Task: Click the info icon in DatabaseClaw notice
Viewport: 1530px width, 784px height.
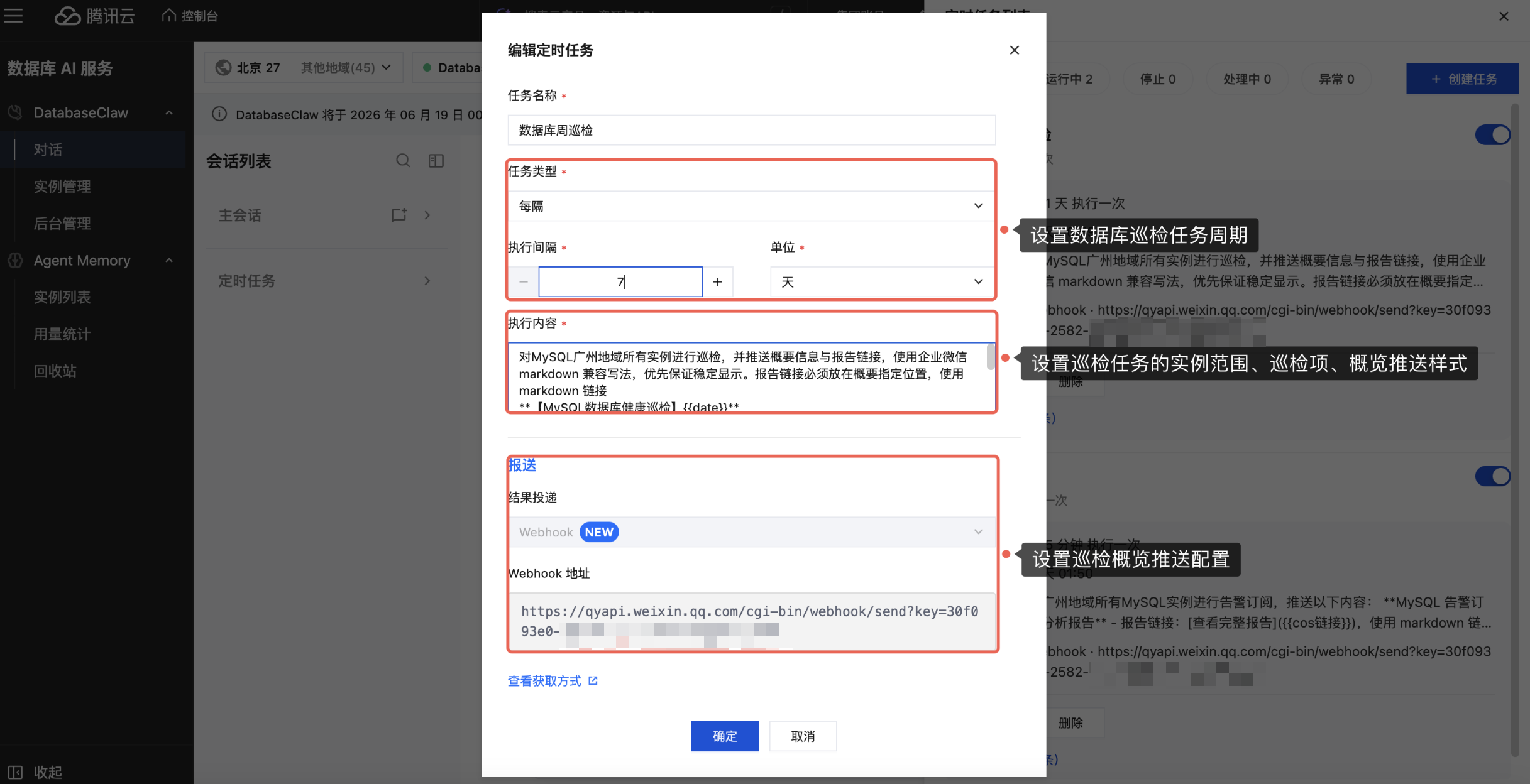Action: click(219, 114)
